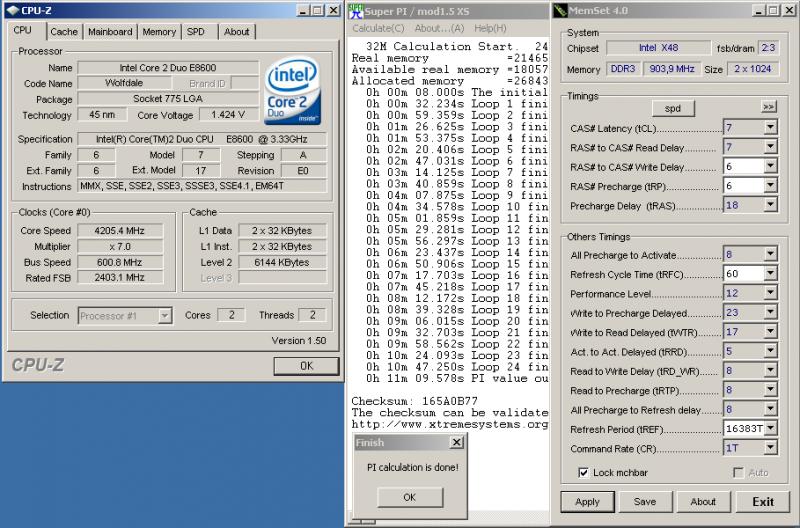Image resolution: width=800 pixels, height=528 pixels.
Task: Switch to the CPU tab
Action: point(22,30)
